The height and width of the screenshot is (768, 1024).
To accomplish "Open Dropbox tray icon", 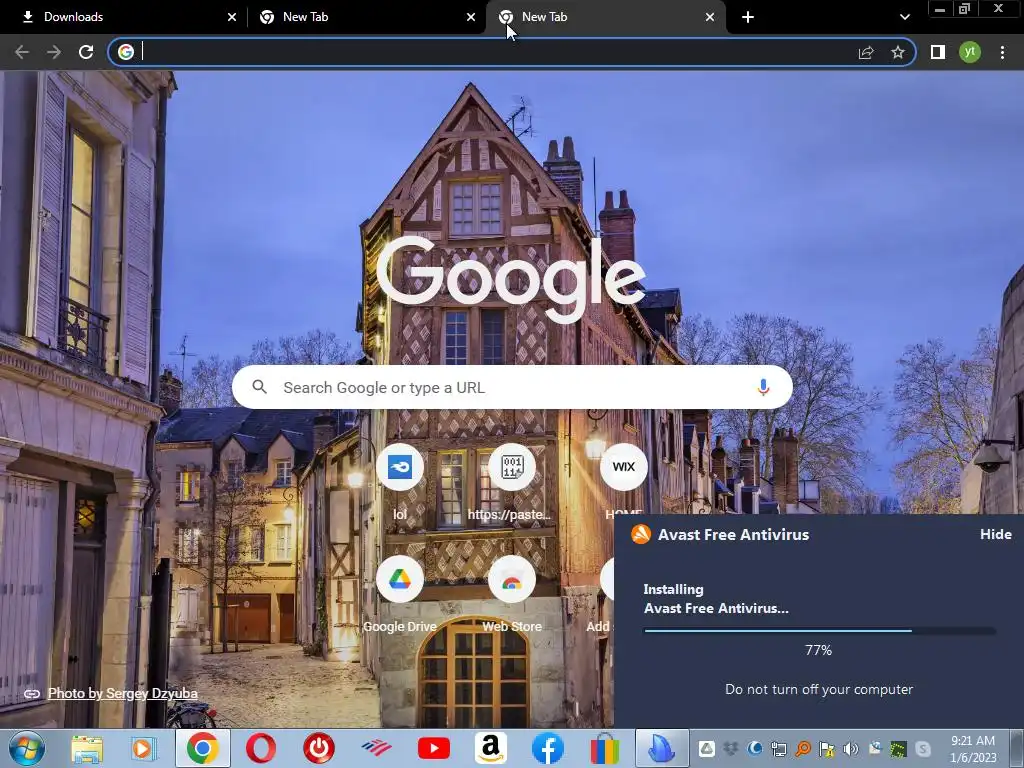I will tap(731, 749).
